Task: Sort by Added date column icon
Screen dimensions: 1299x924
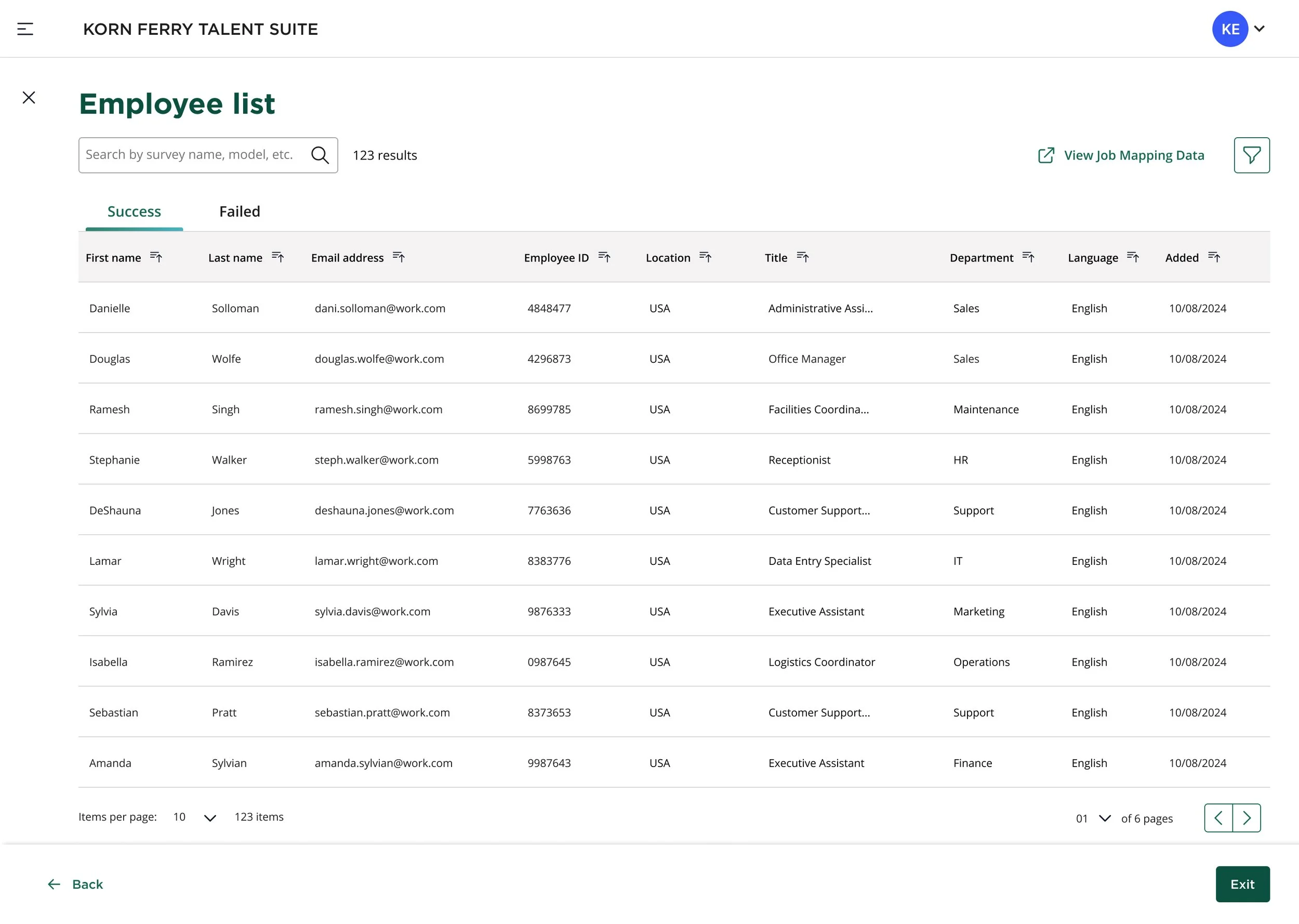Action: [x=1214, y=257]
